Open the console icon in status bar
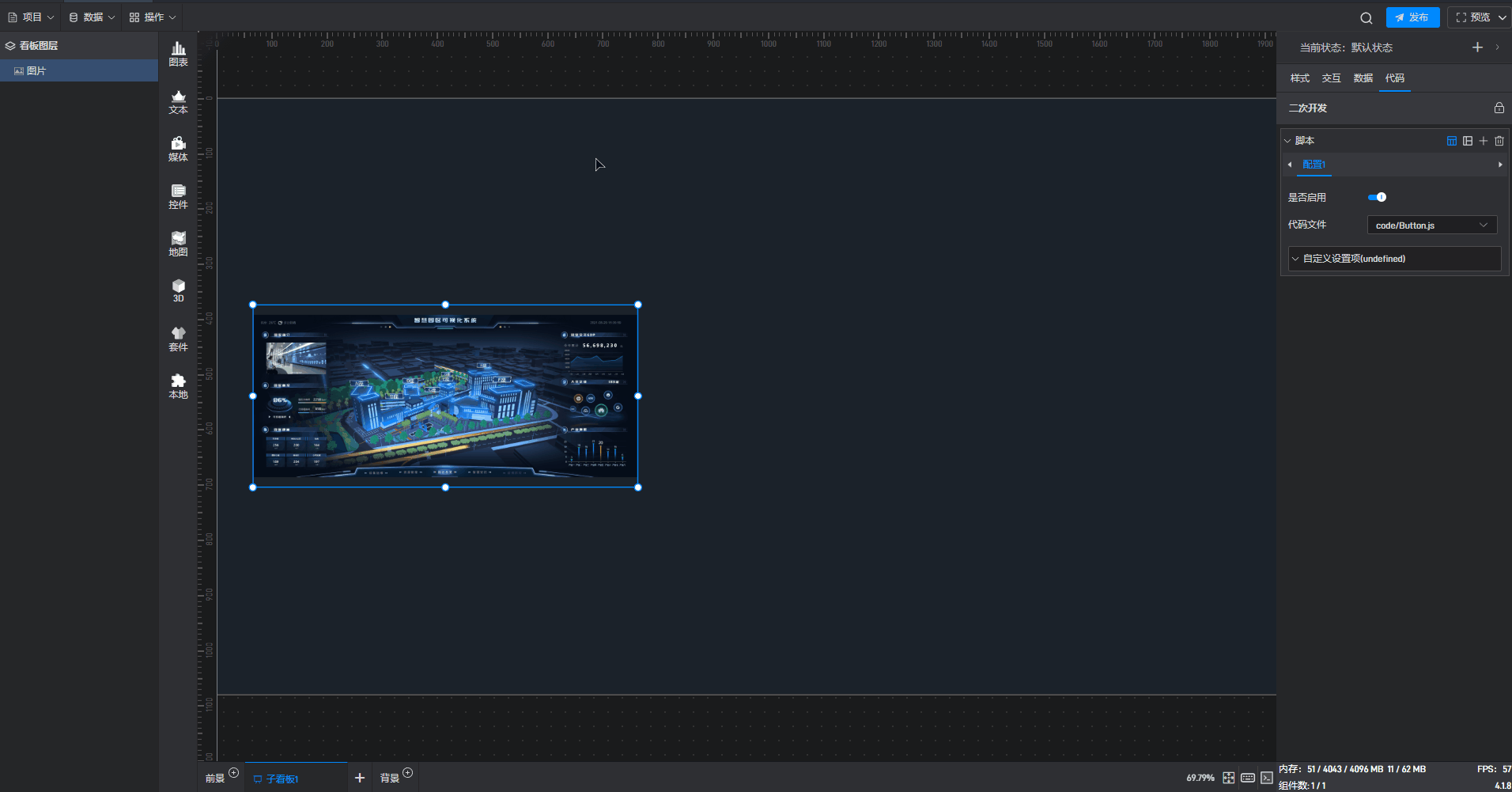 (1267, 778)
